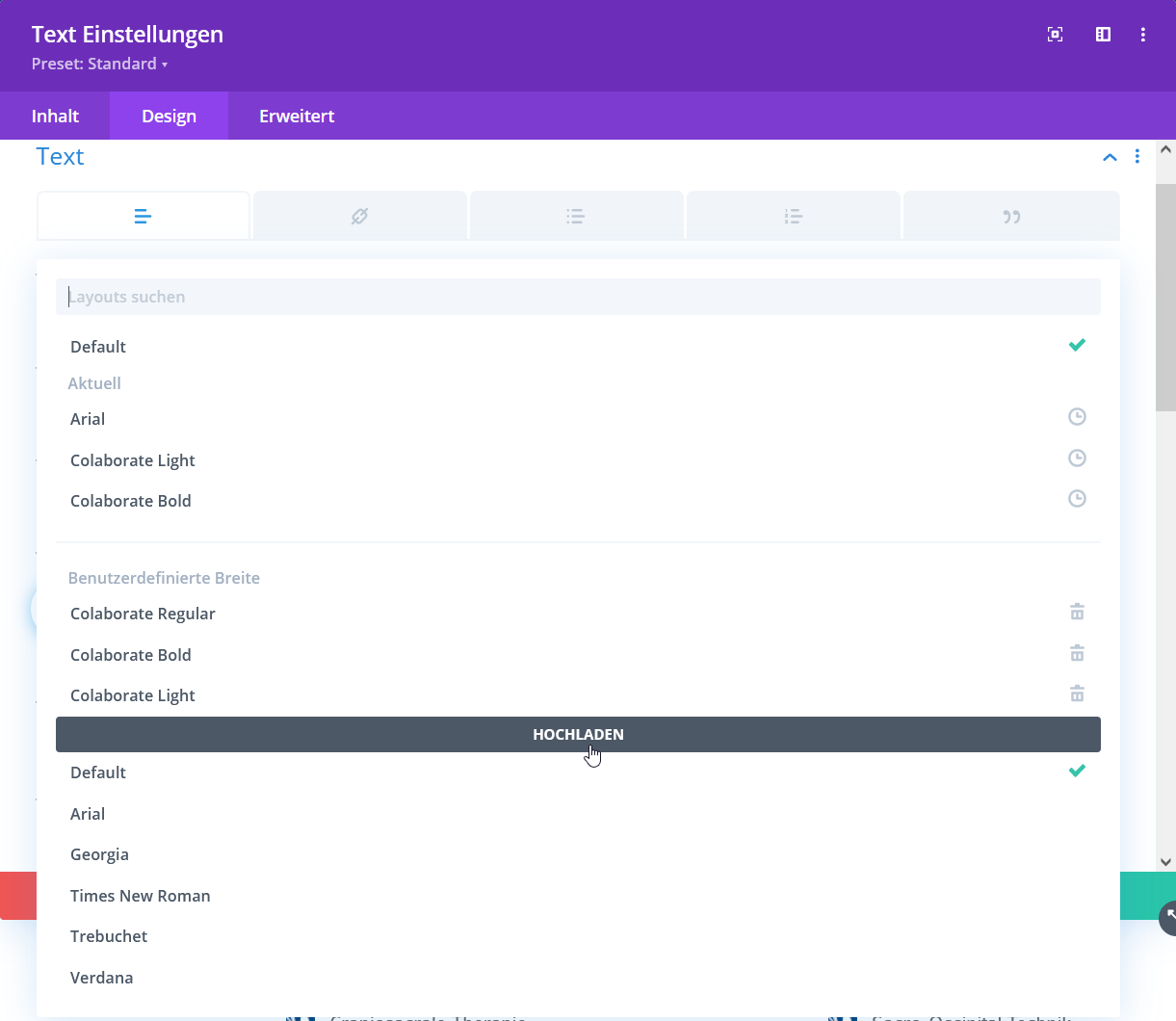Image resolution: width=1176 pixels, height=1021 pixels.
Task: Collapse the Text section chevron
Action: pyautogui.click(x=1110, y=157)
